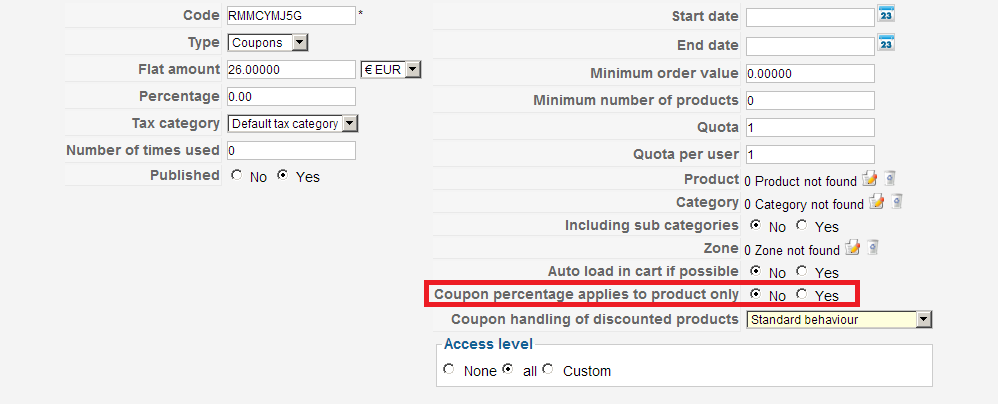Click the trash icon for Category

click(x=898, y=202)
